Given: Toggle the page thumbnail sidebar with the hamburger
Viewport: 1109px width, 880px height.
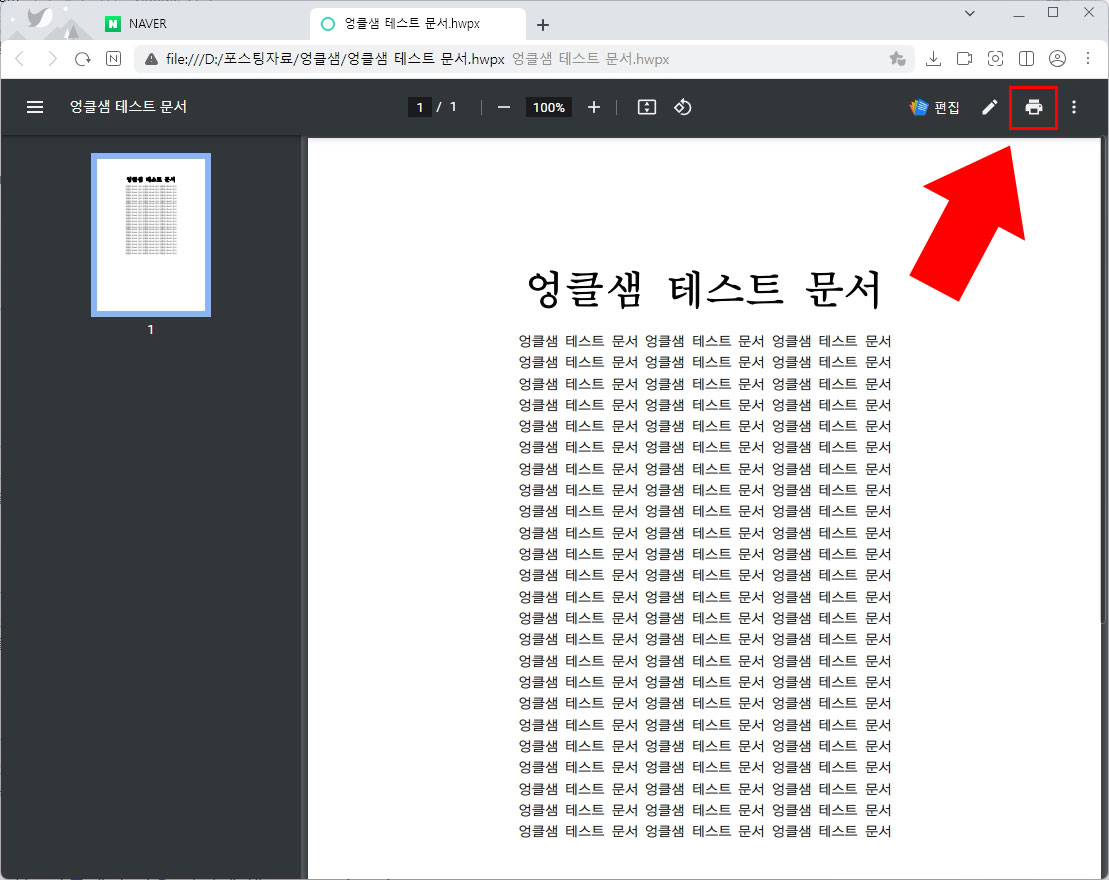Looking at the screenshot, I should (35, 107).
